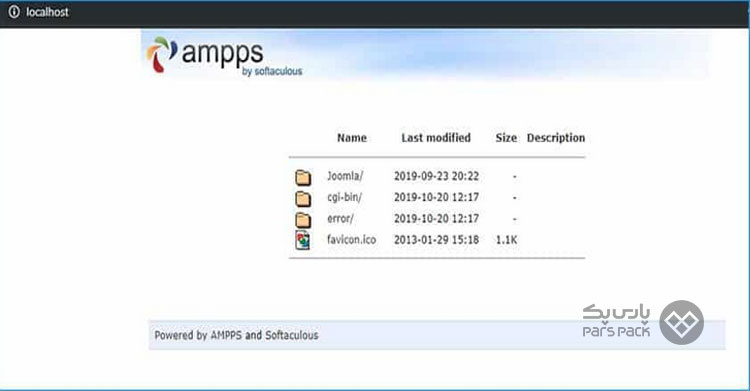Open the error/ directory link
Viewport: 750px width, 391px height.
(x=340, y=219)
